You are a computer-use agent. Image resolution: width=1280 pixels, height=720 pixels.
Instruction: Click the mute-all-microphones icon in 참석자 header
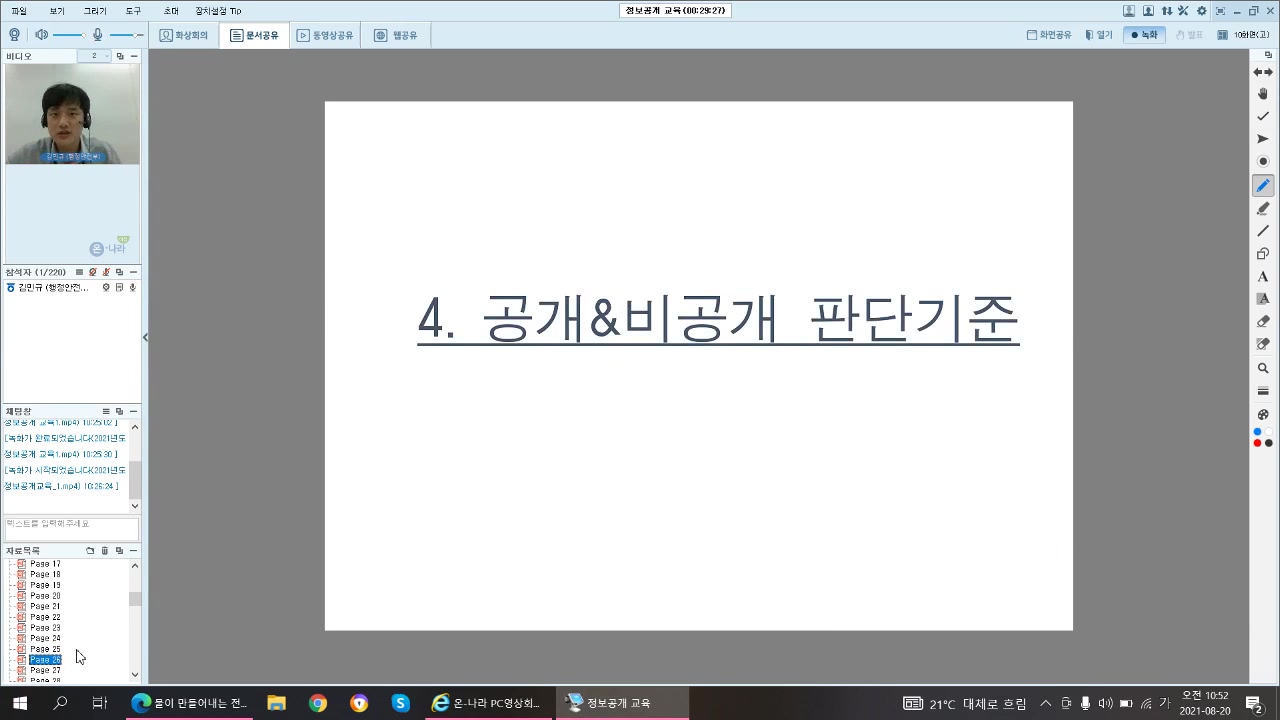click(106, 272)
